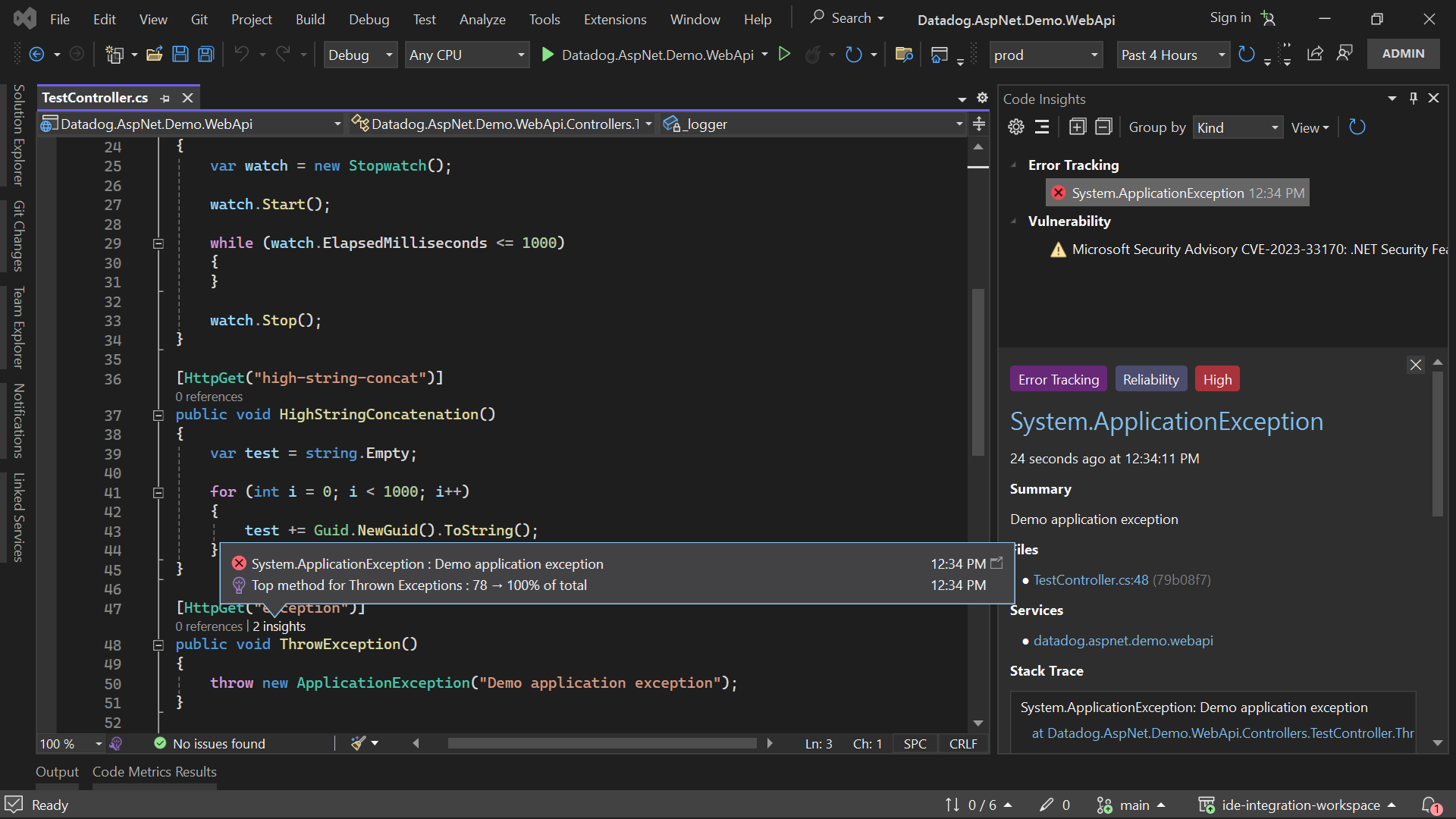Click the list view icon in Code Insights

click(x=1043, y=127)
